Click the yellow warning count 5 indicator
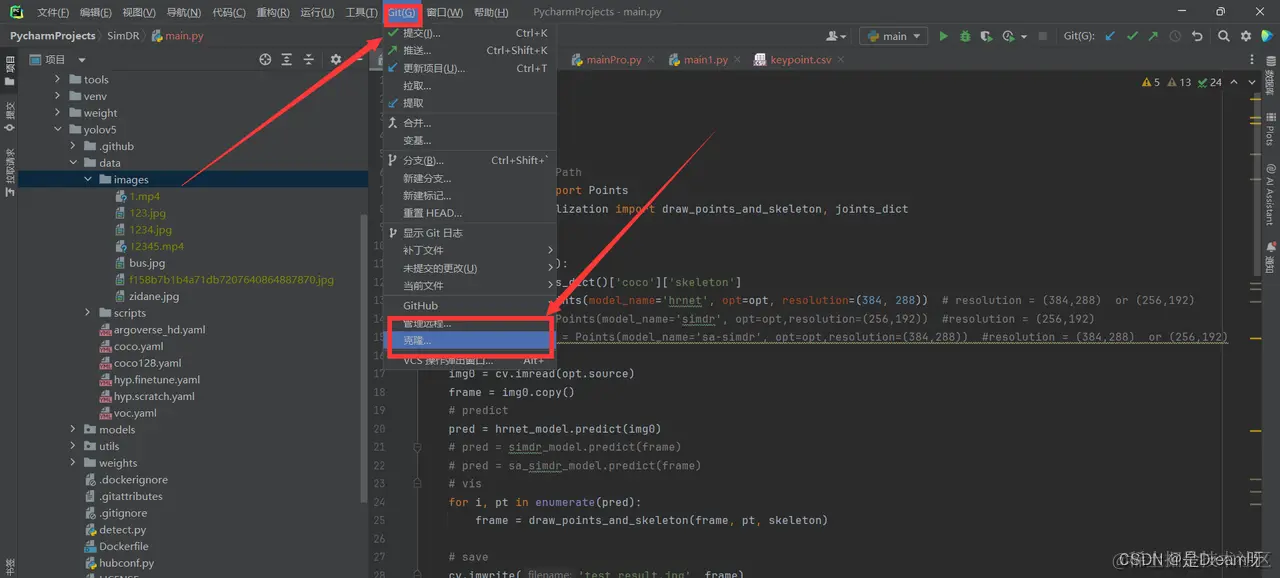This screenshot has height=578, width=1280. coord(1151,83)
